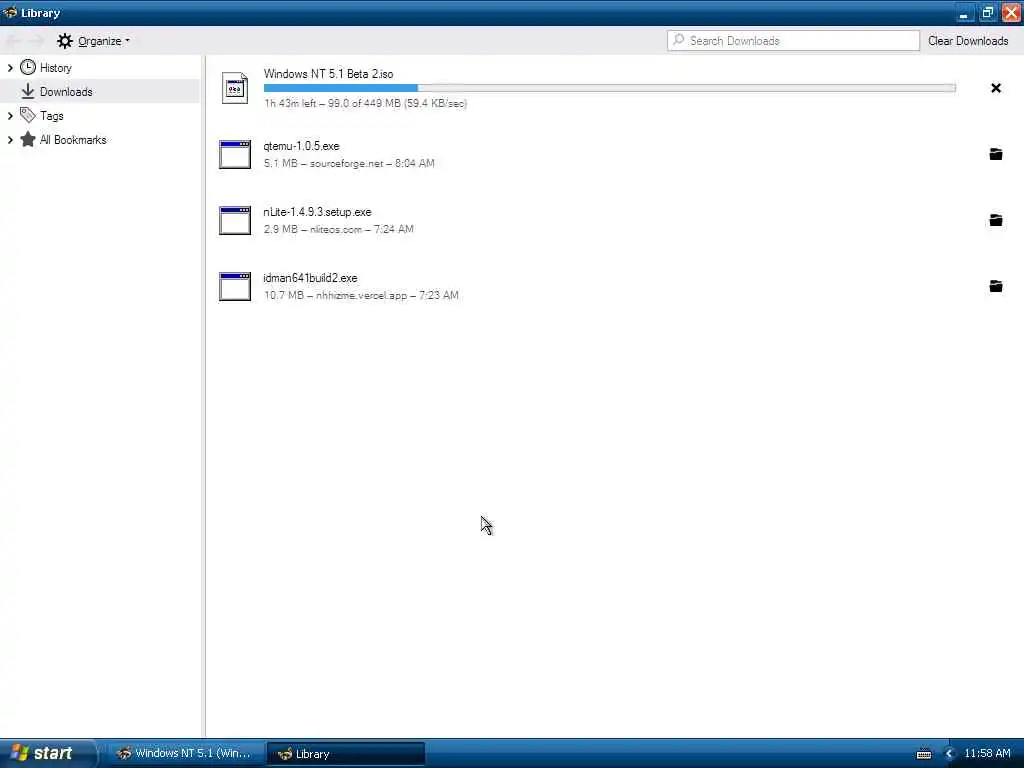Click the nLite-1.4.9.3.setup.exe file icon
Image resolution: width=1024 pixels, height=768 pixels.
point(234,221)
